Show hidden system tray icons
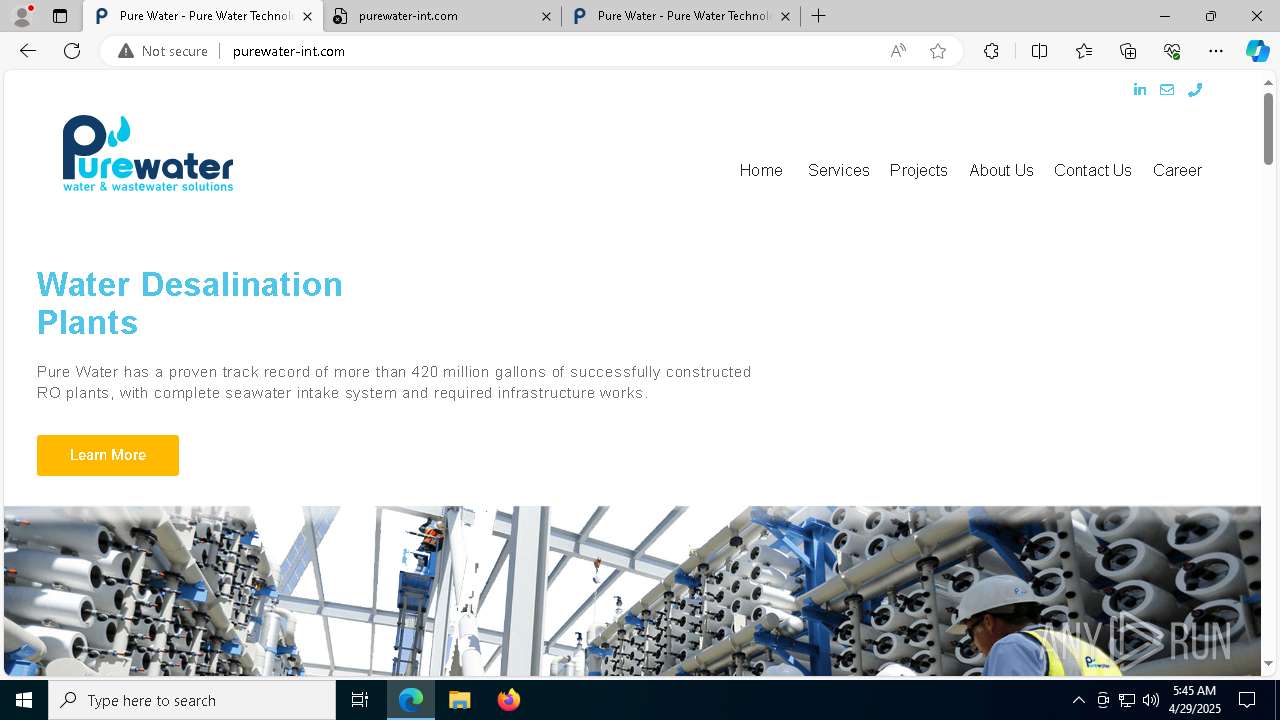Screen dimensions: 1280x720 [1078, 700]
